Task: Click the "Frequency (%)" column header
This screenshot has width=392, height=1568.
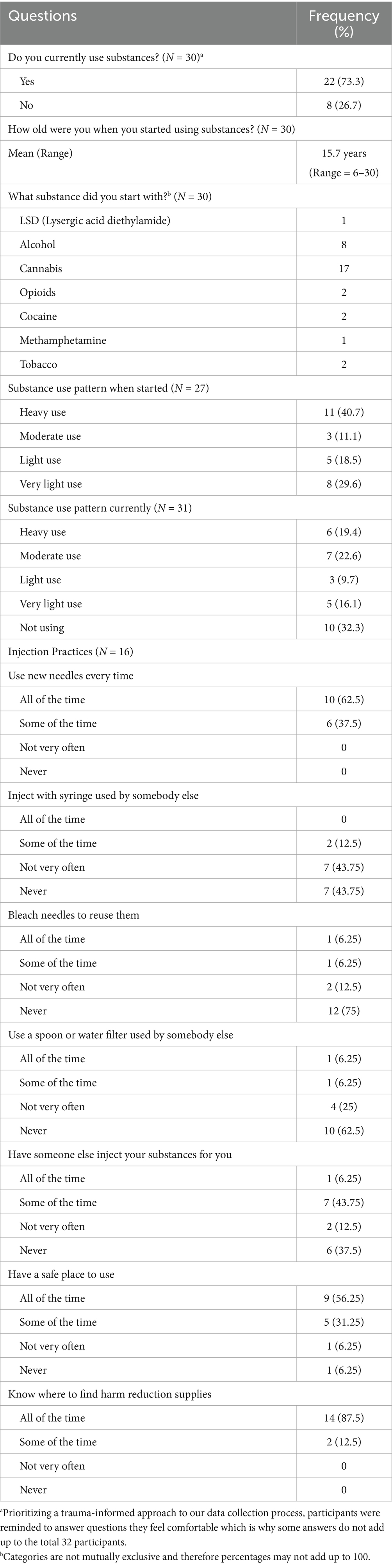Action: pyautogui.click(x=343, y=23)
